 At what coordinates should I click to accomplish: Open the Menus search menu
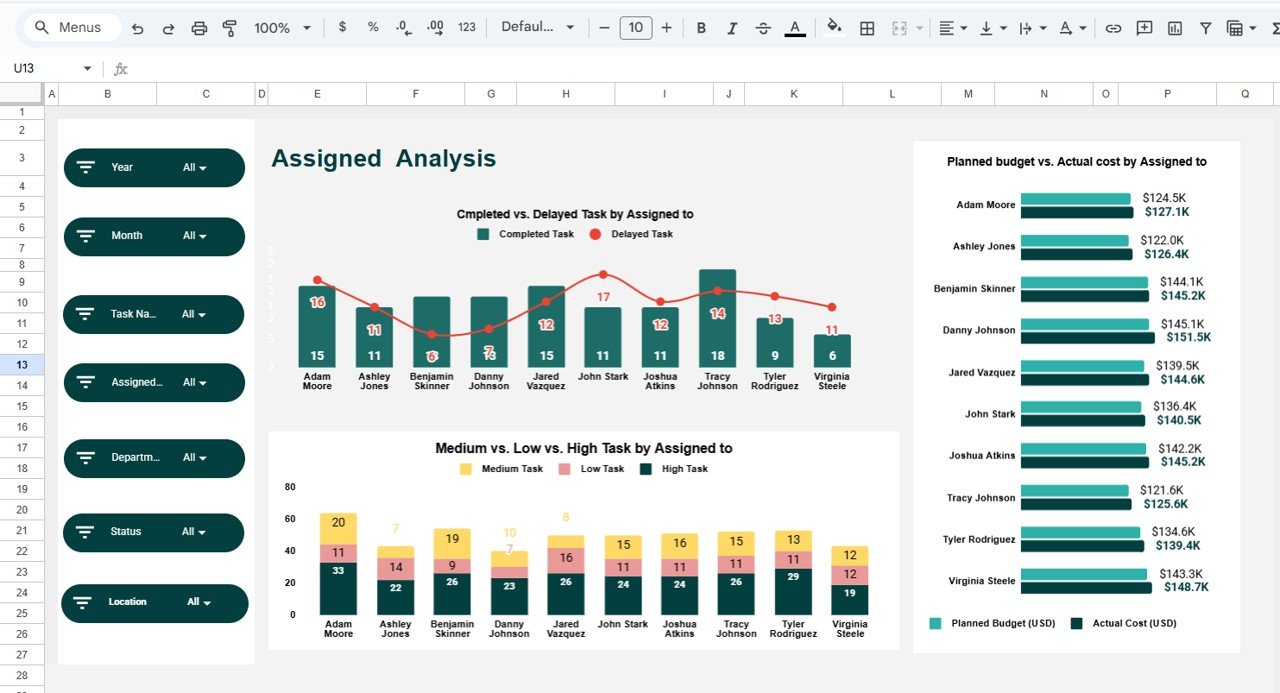70,27
